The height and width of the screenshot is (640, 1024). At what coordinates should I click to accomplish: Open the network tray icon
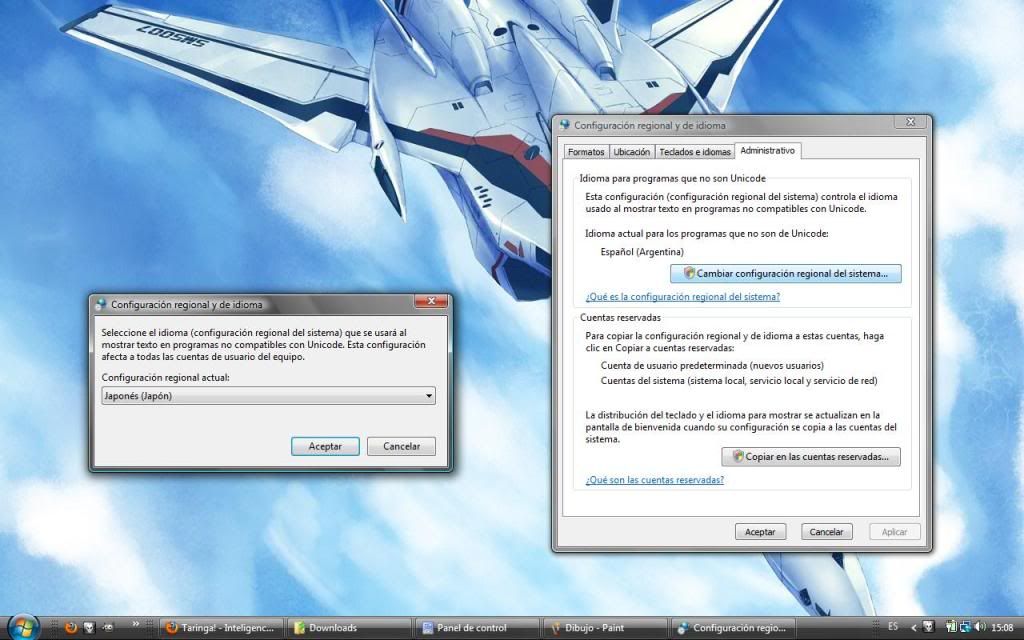coord(965,627)
